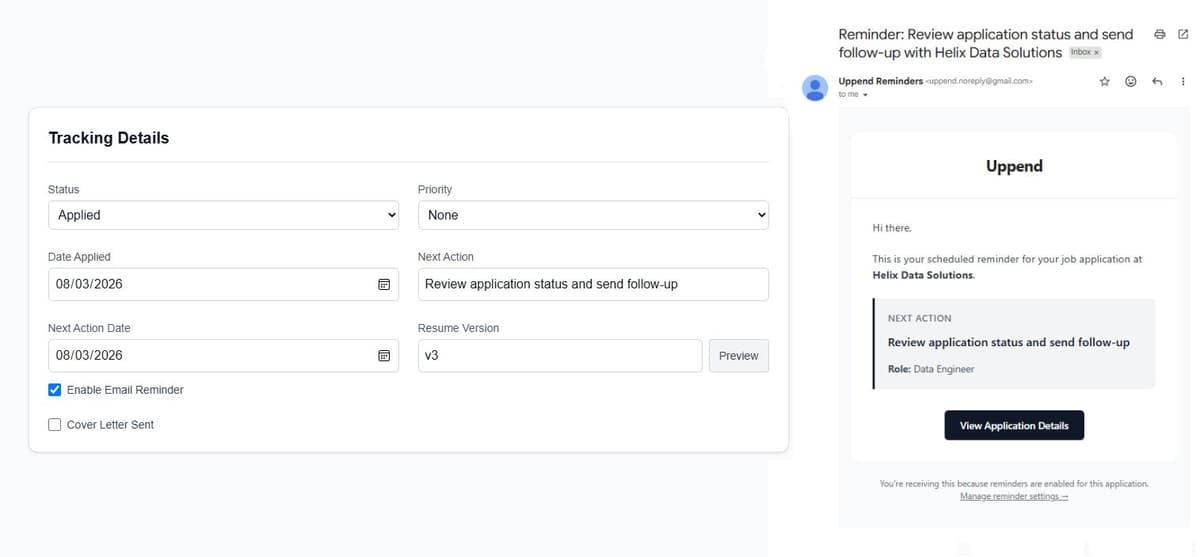
Task: Open the Date Applied calendar picker icon
Action: point(383,285)
